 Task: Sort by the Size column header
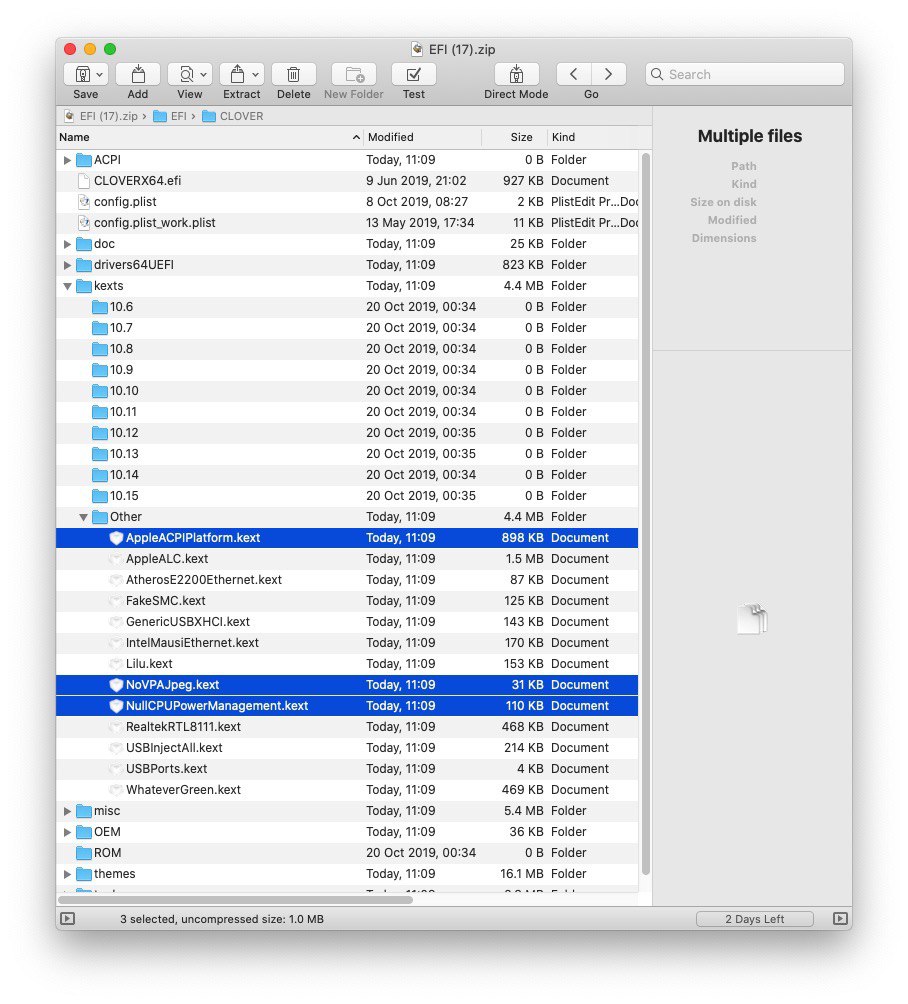tap(514, 137)
